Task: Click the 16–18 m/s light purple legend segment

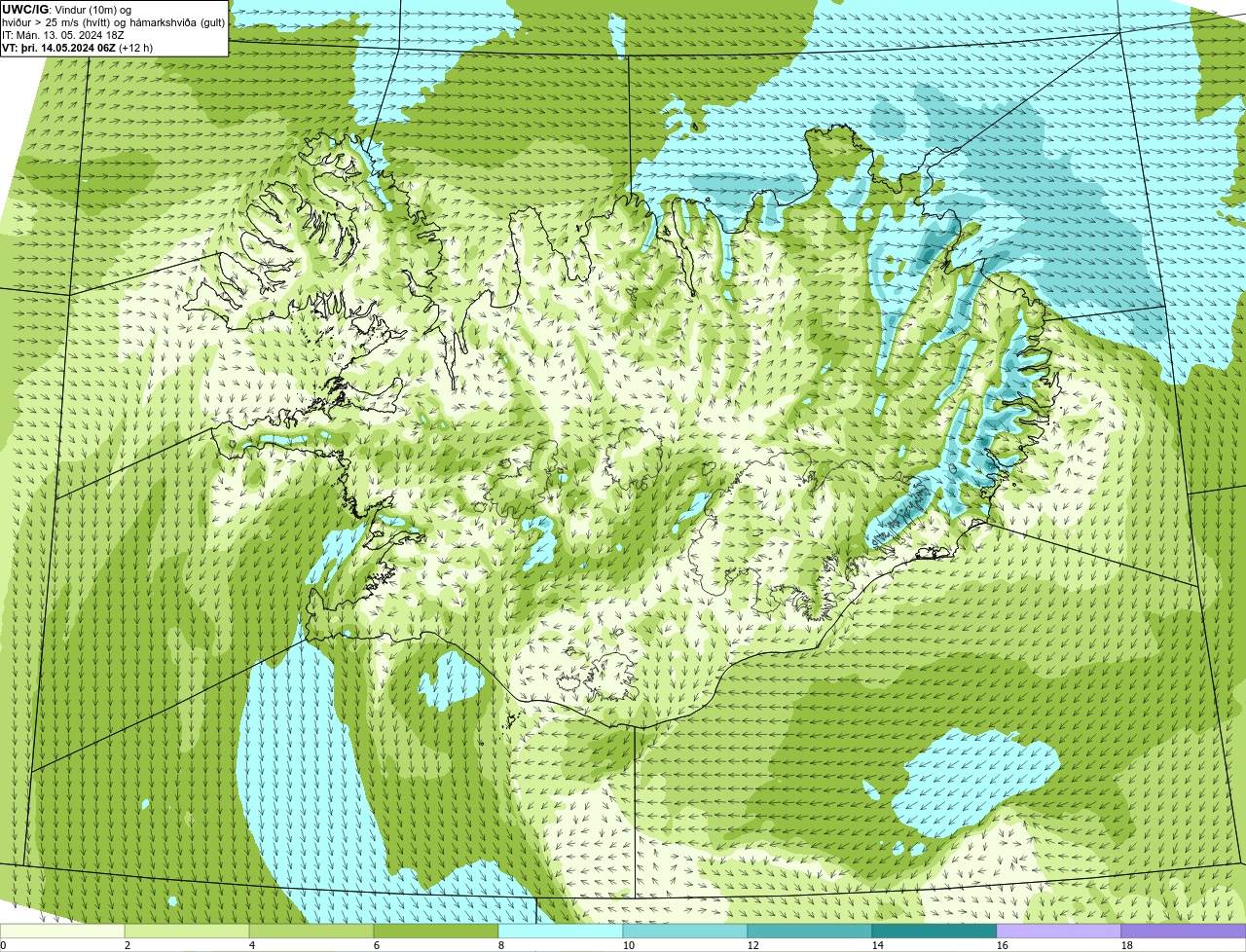Action: [x=1059, y=932]
